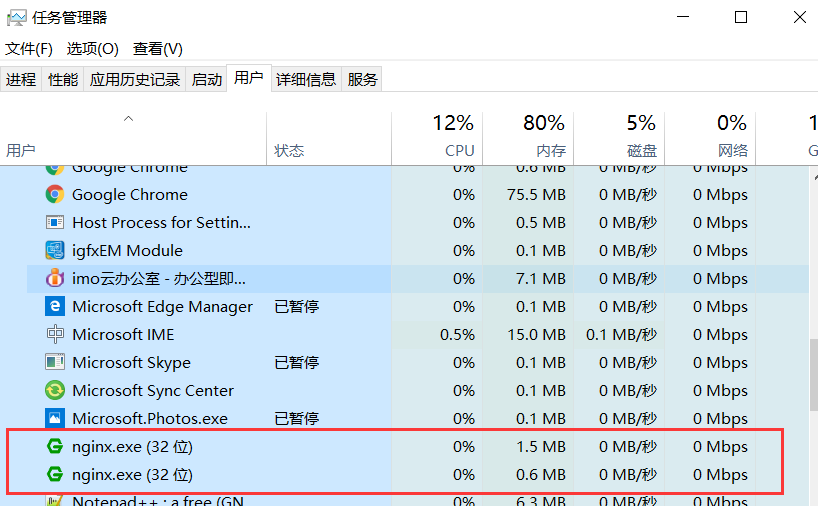Sort by the 磁盘 column header
This screenshot has height=506, width=818.
(619, 139)
